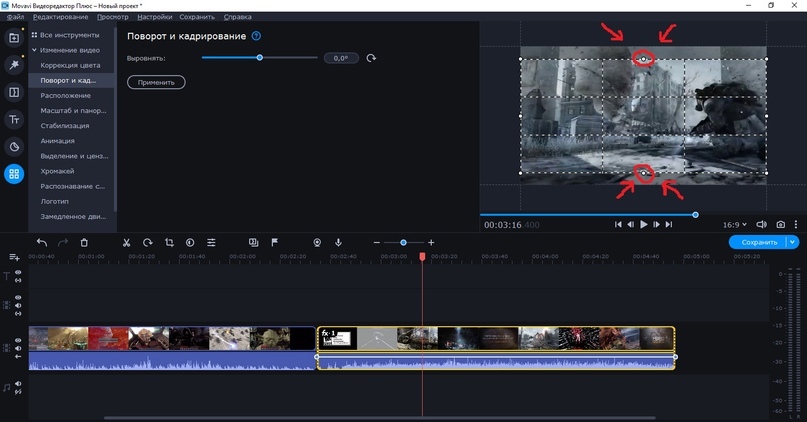Step one frame forward
Image resolution: width=807 pixels, height=422 pixels.
coord(656,224)
